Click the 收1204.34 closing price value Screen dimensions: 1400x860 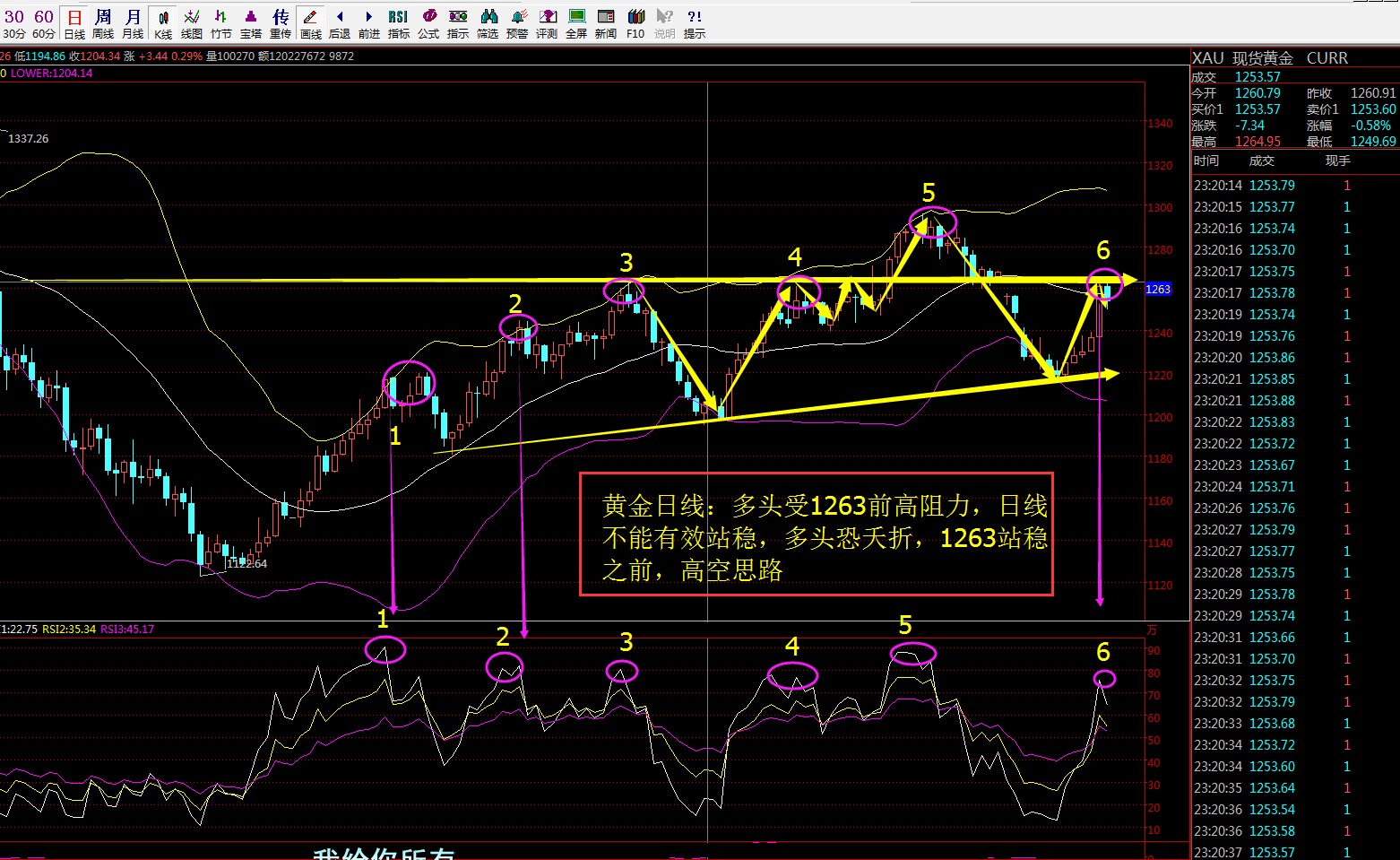click(95, 56)
